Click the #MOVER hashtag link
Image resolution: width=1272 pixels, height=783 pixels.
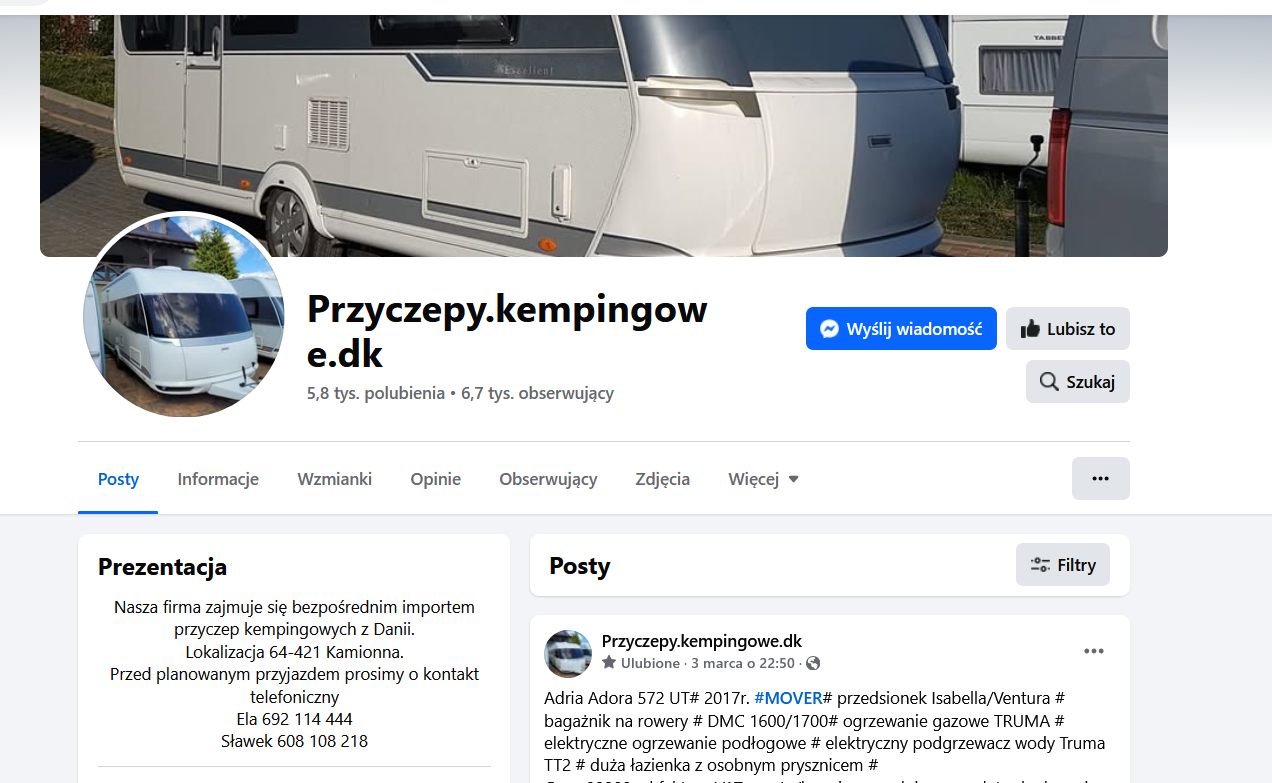coord(788,698)
